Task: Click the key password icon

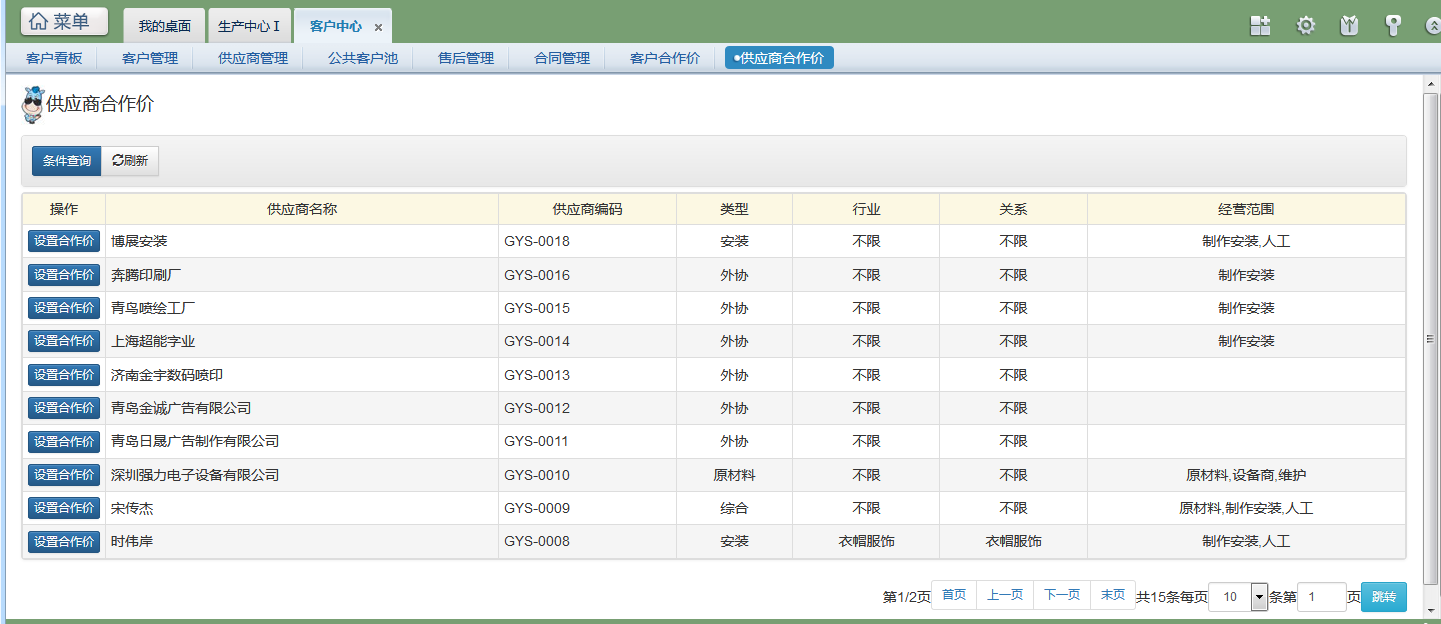Action: click(x=1392, y=26)
